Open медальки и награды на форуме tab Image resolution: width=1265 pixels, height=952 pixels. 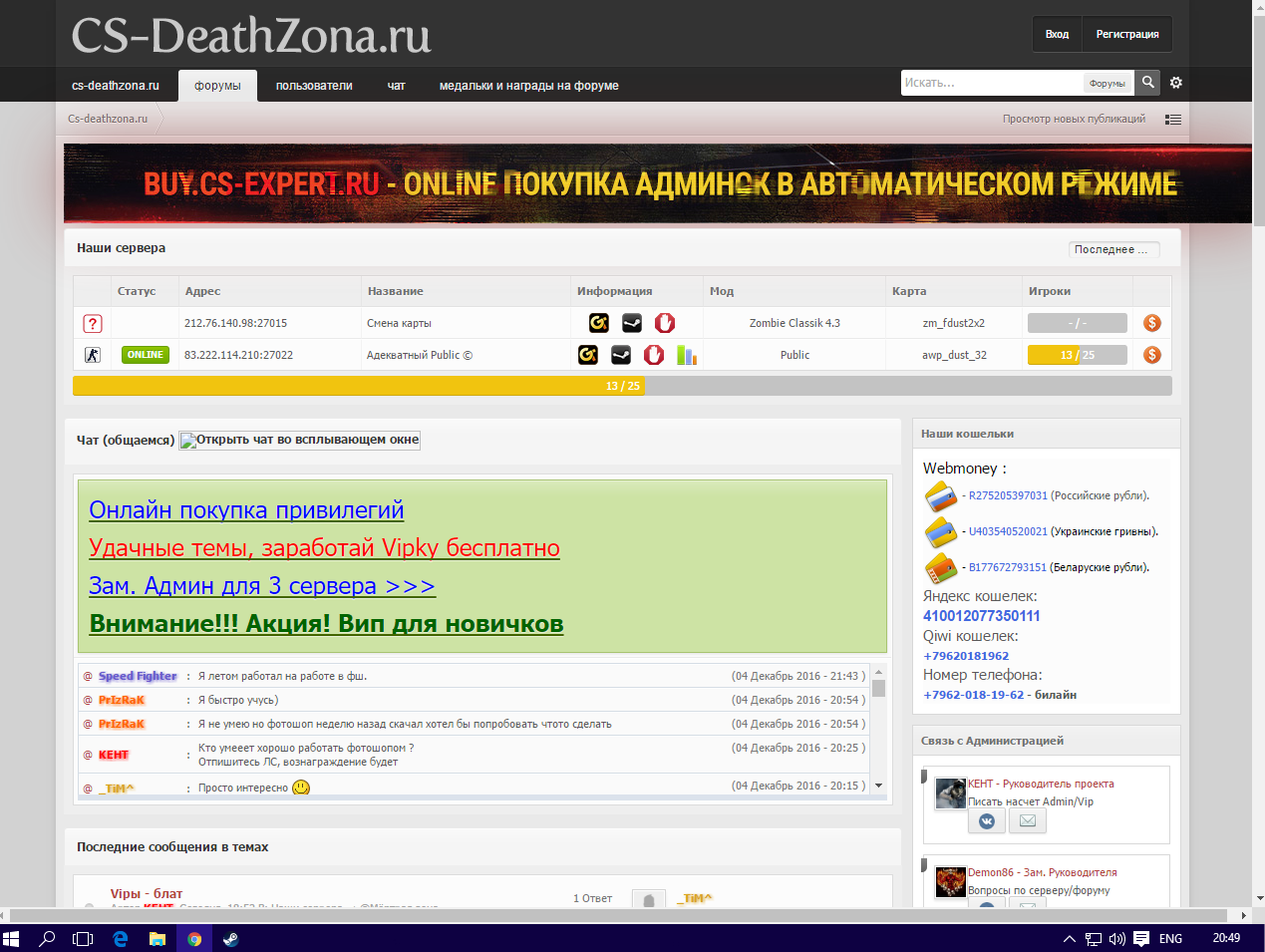(x=529, y=86)
